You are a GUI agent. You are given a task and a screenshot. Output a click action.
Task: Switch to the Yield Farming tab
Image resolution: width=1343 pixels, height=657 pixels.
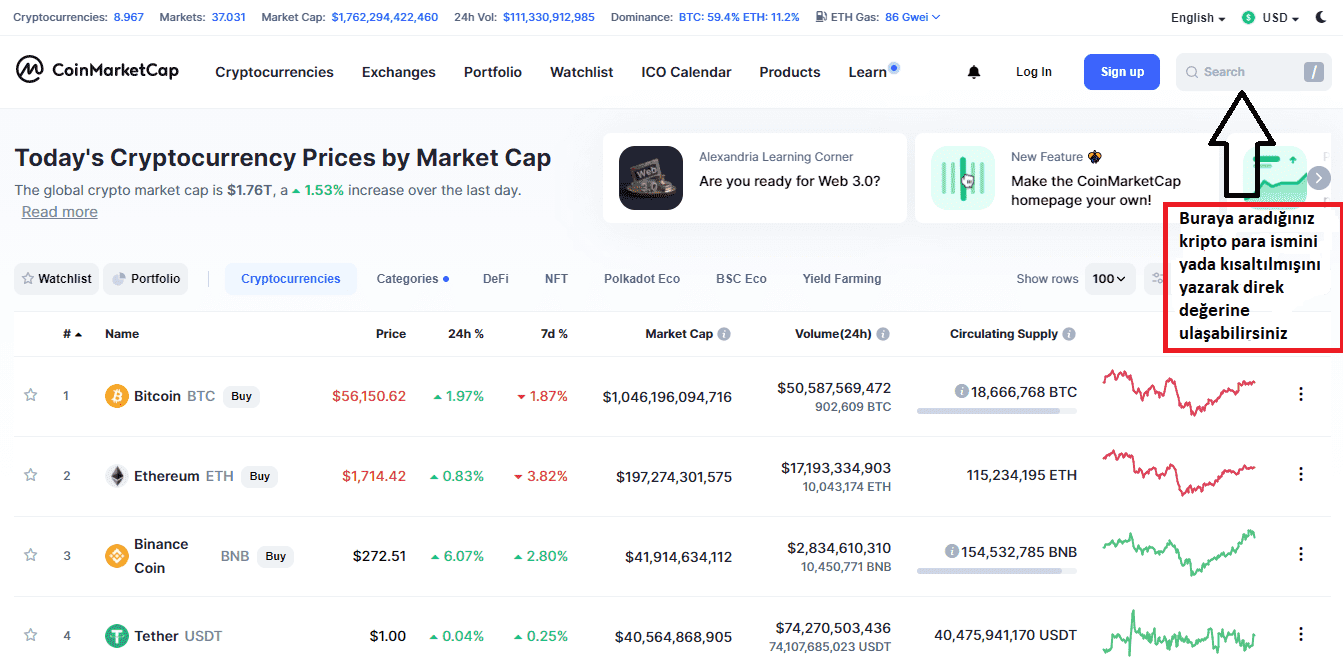842,279
